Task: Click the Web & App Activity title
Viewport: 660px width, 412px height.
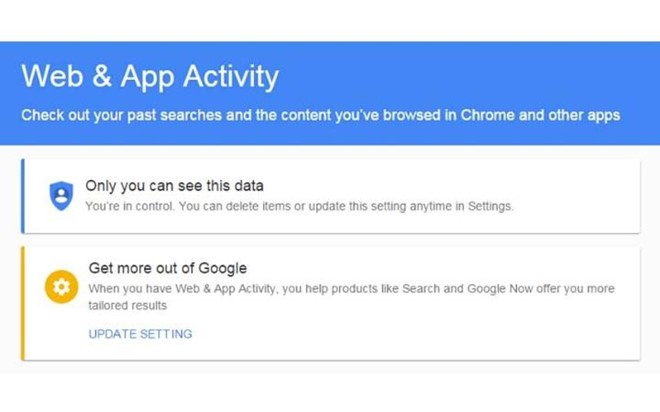Action: tap(150, 77)
